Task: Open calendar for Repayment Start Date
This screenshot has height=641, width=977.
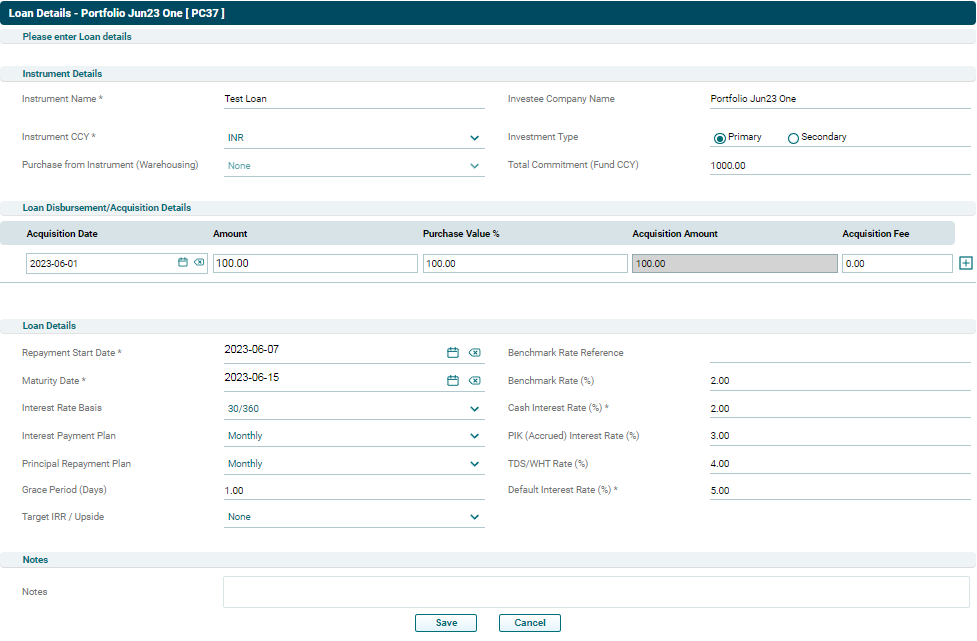Action: pyautogui.click(x=452, y=353)
